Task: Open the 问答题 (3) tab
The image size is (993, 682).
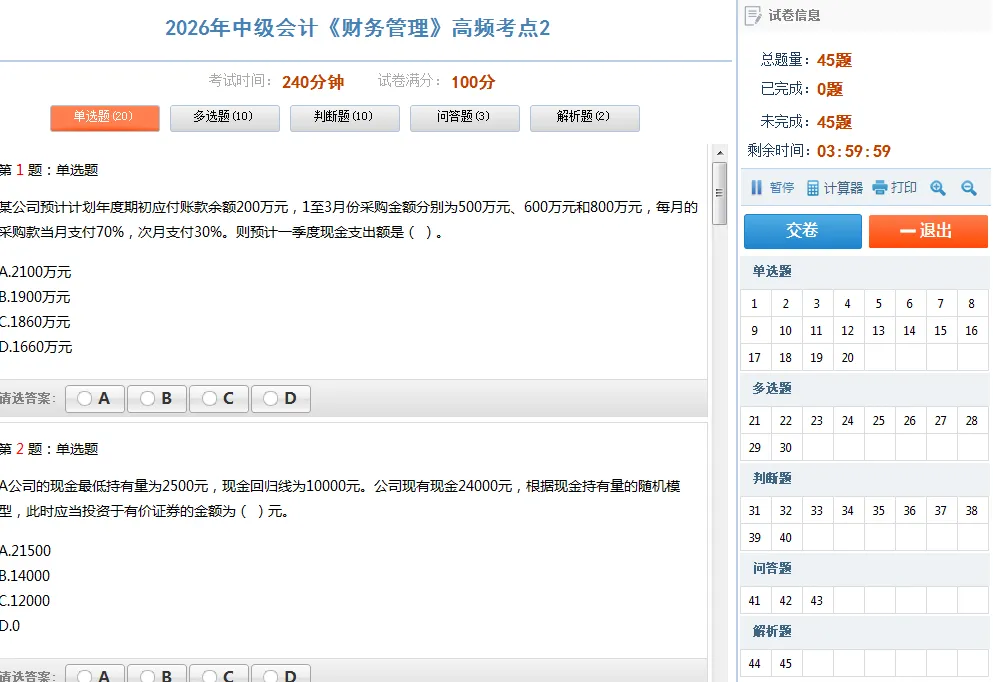Action: click(x=465, y=118)
